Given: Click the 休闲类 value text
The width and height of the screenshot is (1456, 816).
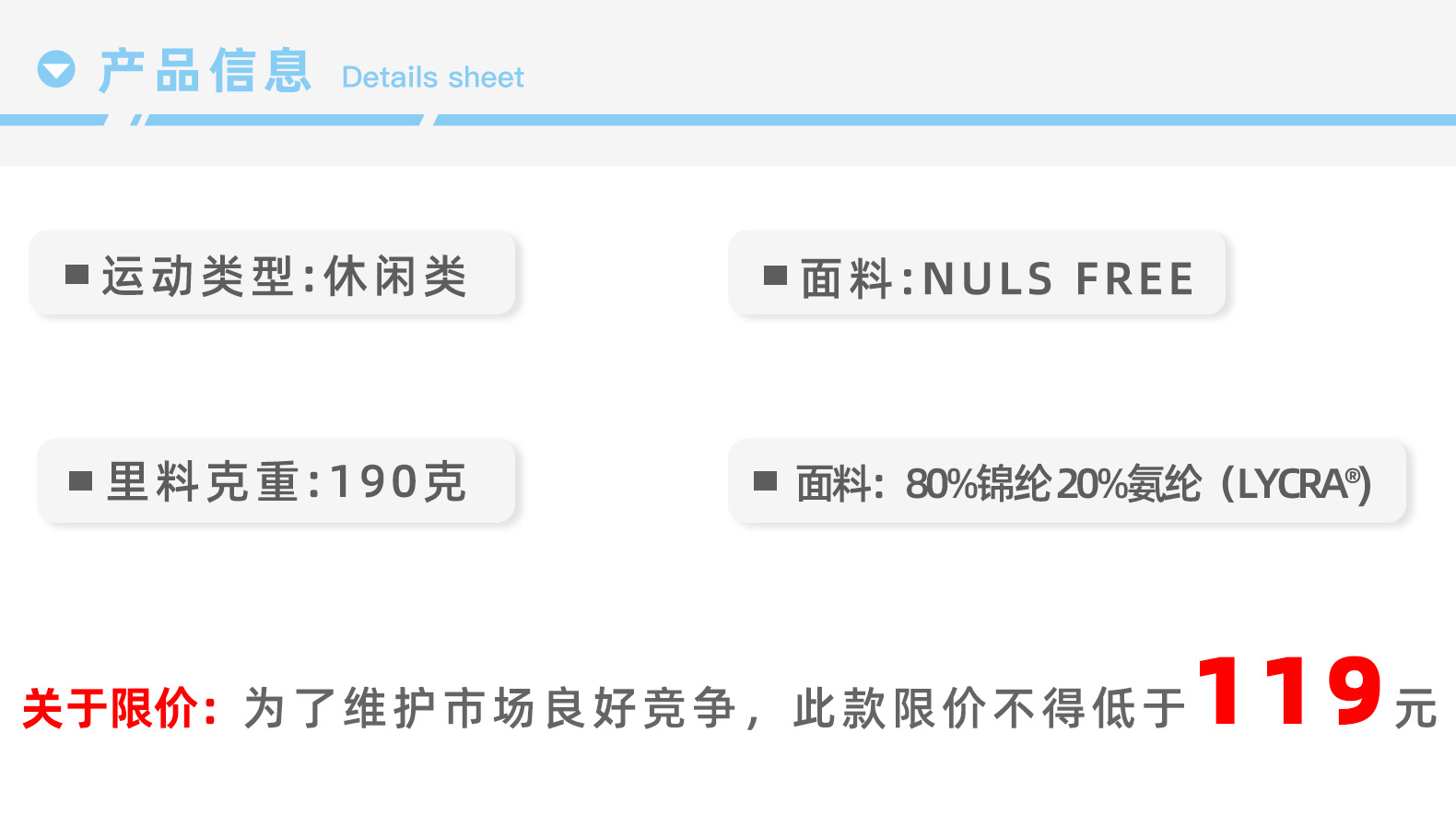Looking at the screenshot, I should coord(396,276).
